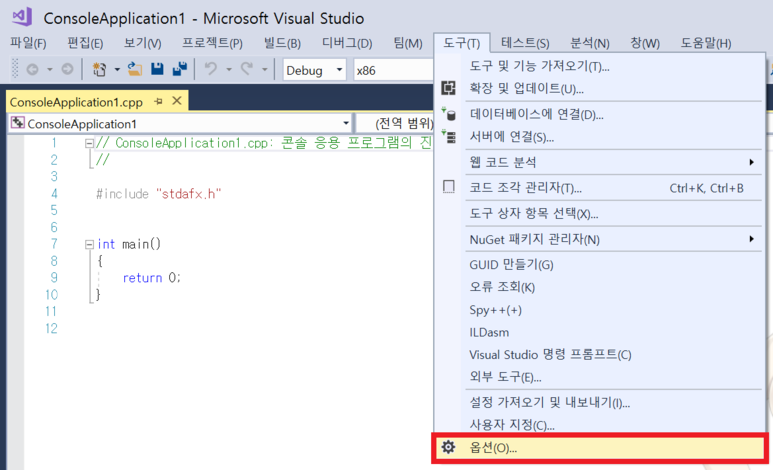Screen dimensions: 773x470
Task: Click the Undo arrow icon
Action: pyautogui.click(x=211, y=69)
